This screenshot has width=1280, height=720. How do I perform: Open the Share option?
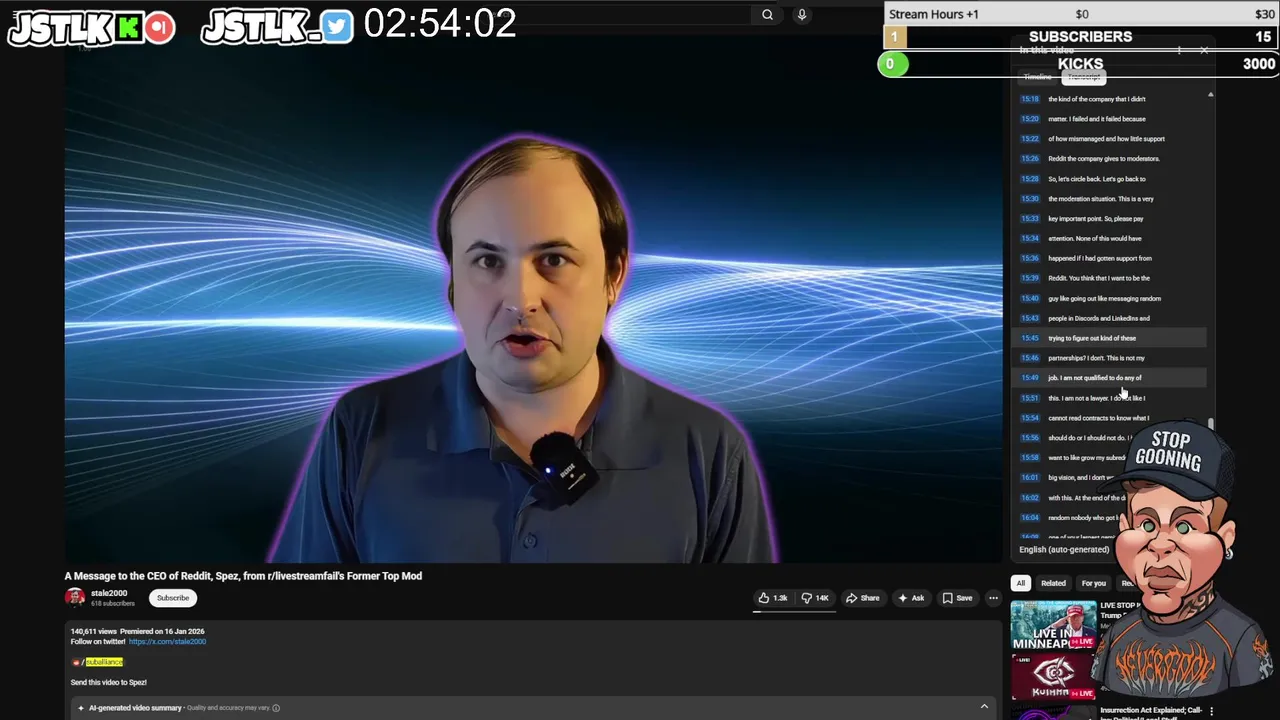click(862, 598)
